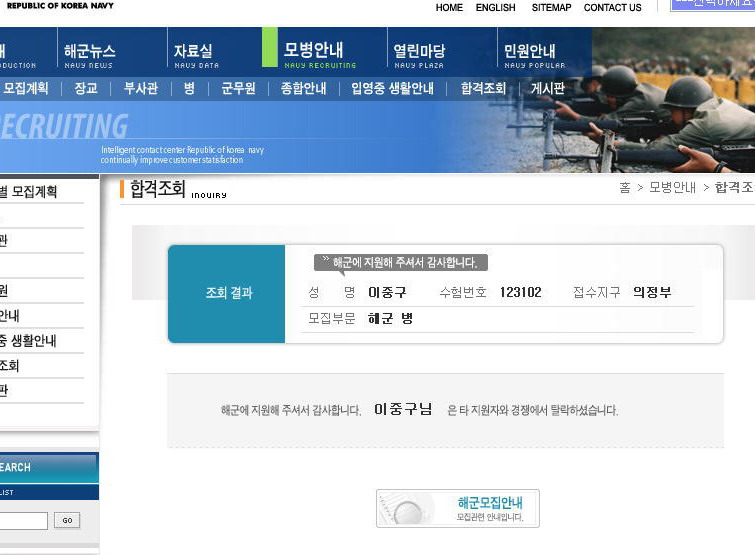Select the 모병안내 Navy Recruiting tab
The height and width of the screenshot is (555, 755).
pyautogui.click(x=315, y=53)
